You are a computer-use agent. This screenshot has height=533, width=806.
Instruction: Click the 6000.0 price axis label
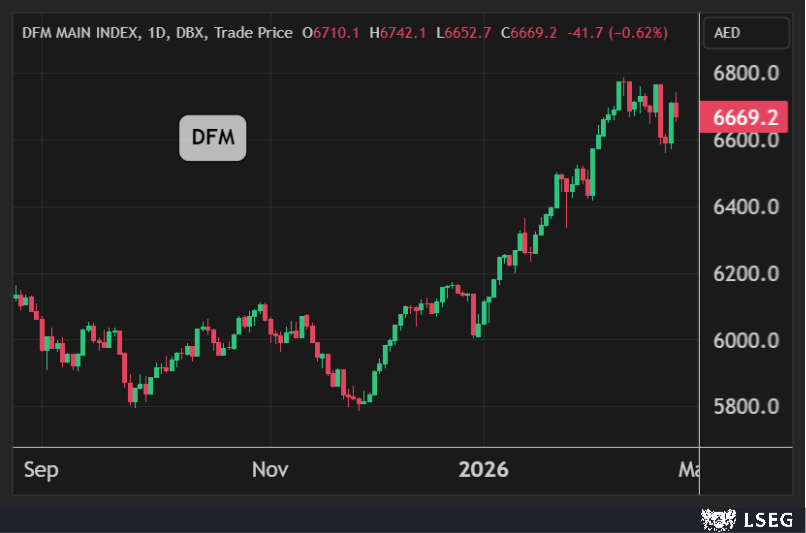click(x=745, y=340)
